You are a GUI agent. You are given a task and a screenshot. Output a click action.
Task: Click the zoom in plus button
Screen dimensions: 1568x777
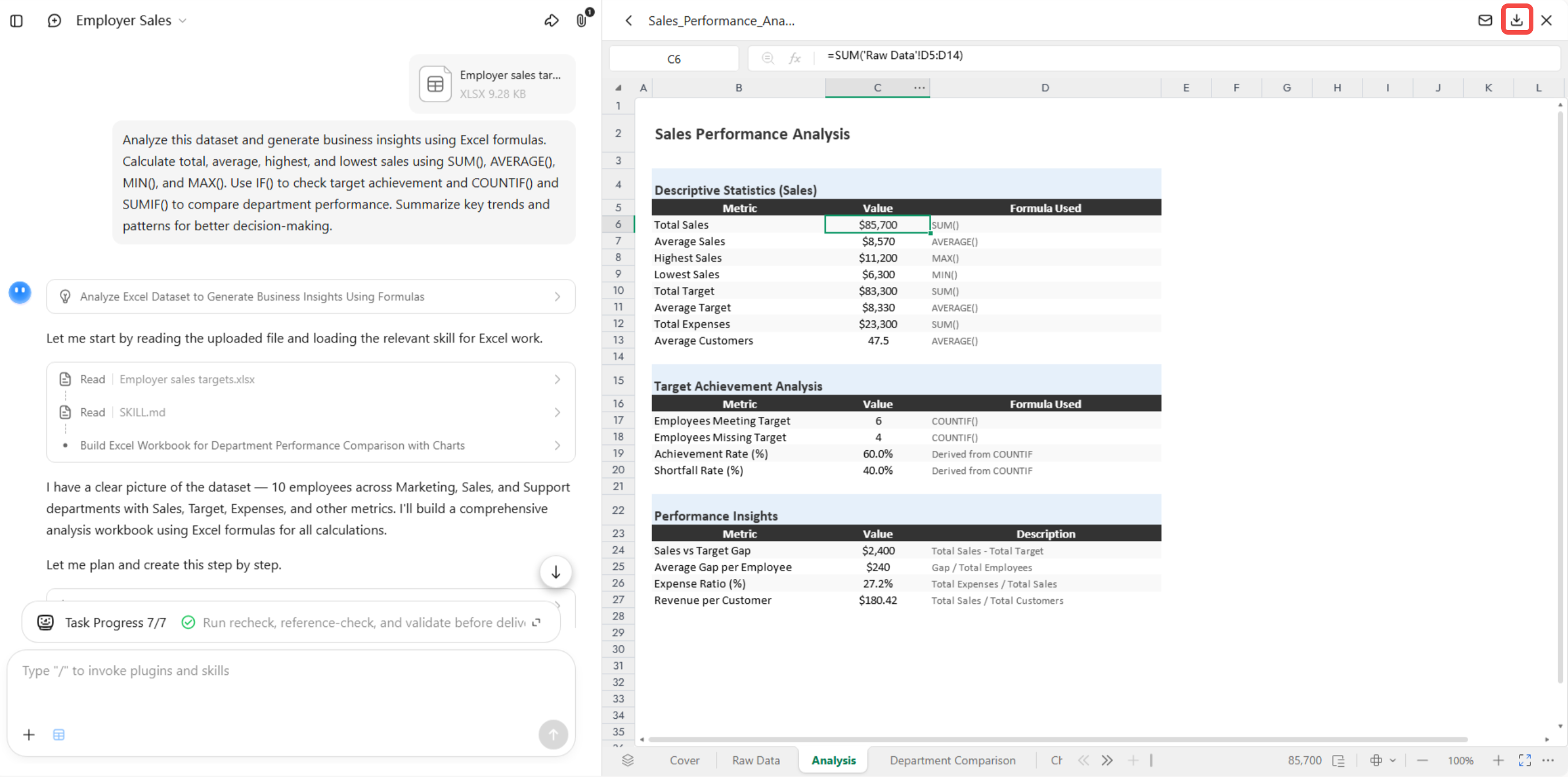(1498, 760)
